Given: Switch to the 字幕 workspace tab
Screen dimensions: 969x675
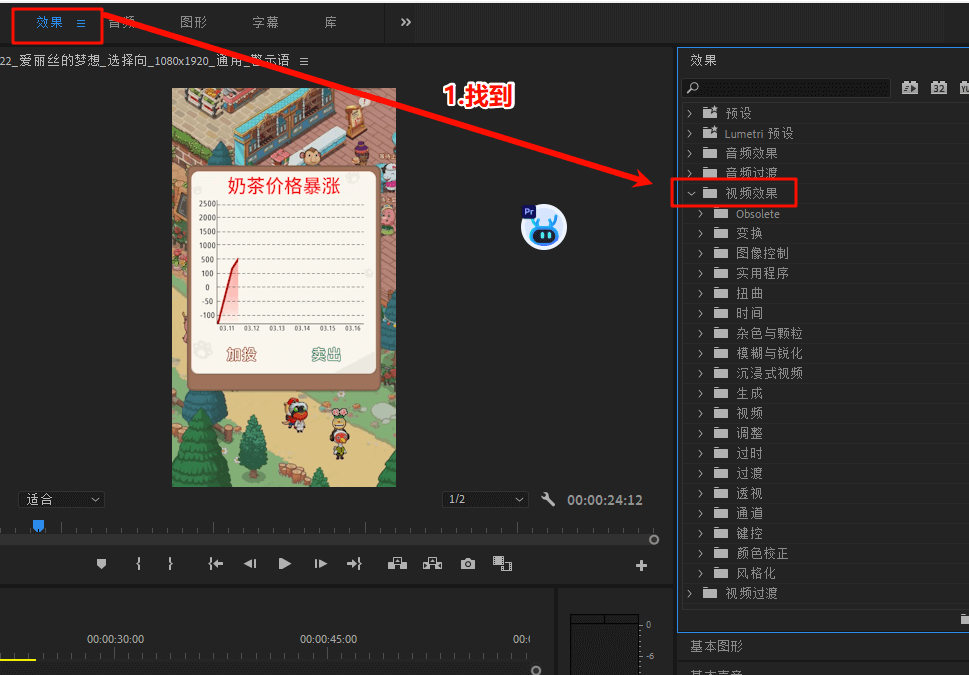Looking at the screenshot, I should pos(265,22).
